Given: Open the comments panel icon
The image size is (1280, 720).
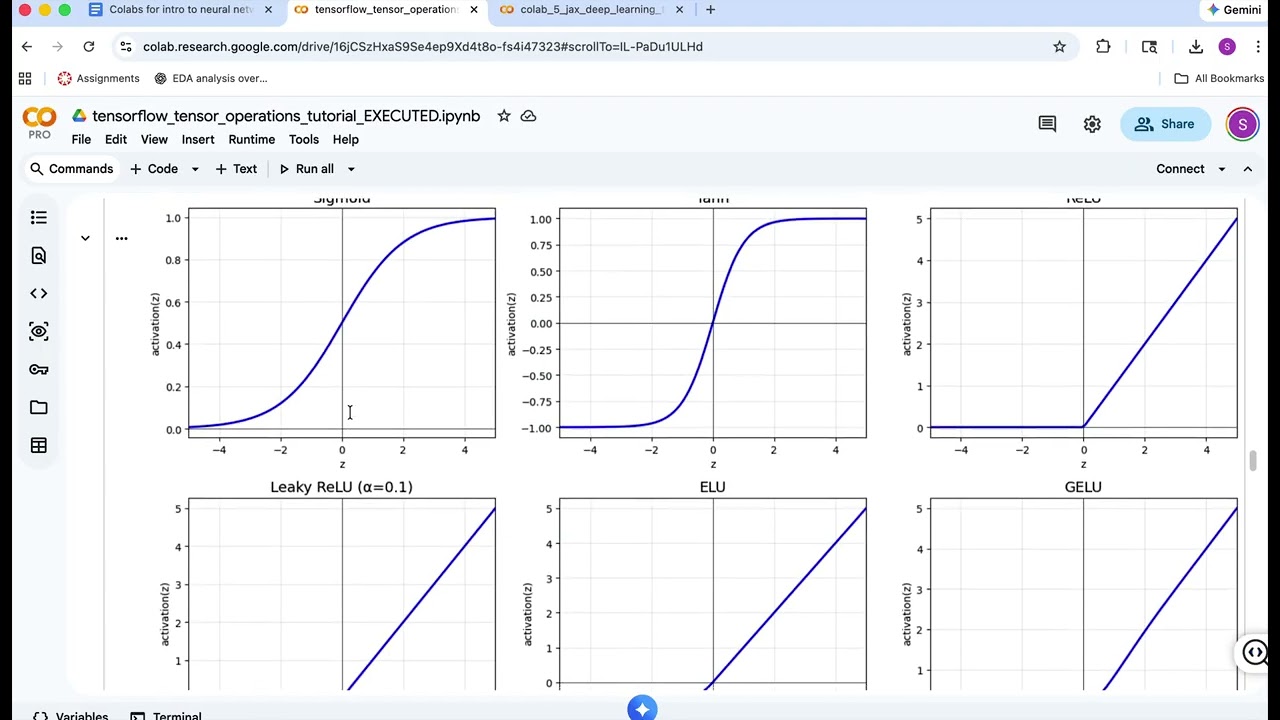Looking at the screenshot, I should 1047,124.
